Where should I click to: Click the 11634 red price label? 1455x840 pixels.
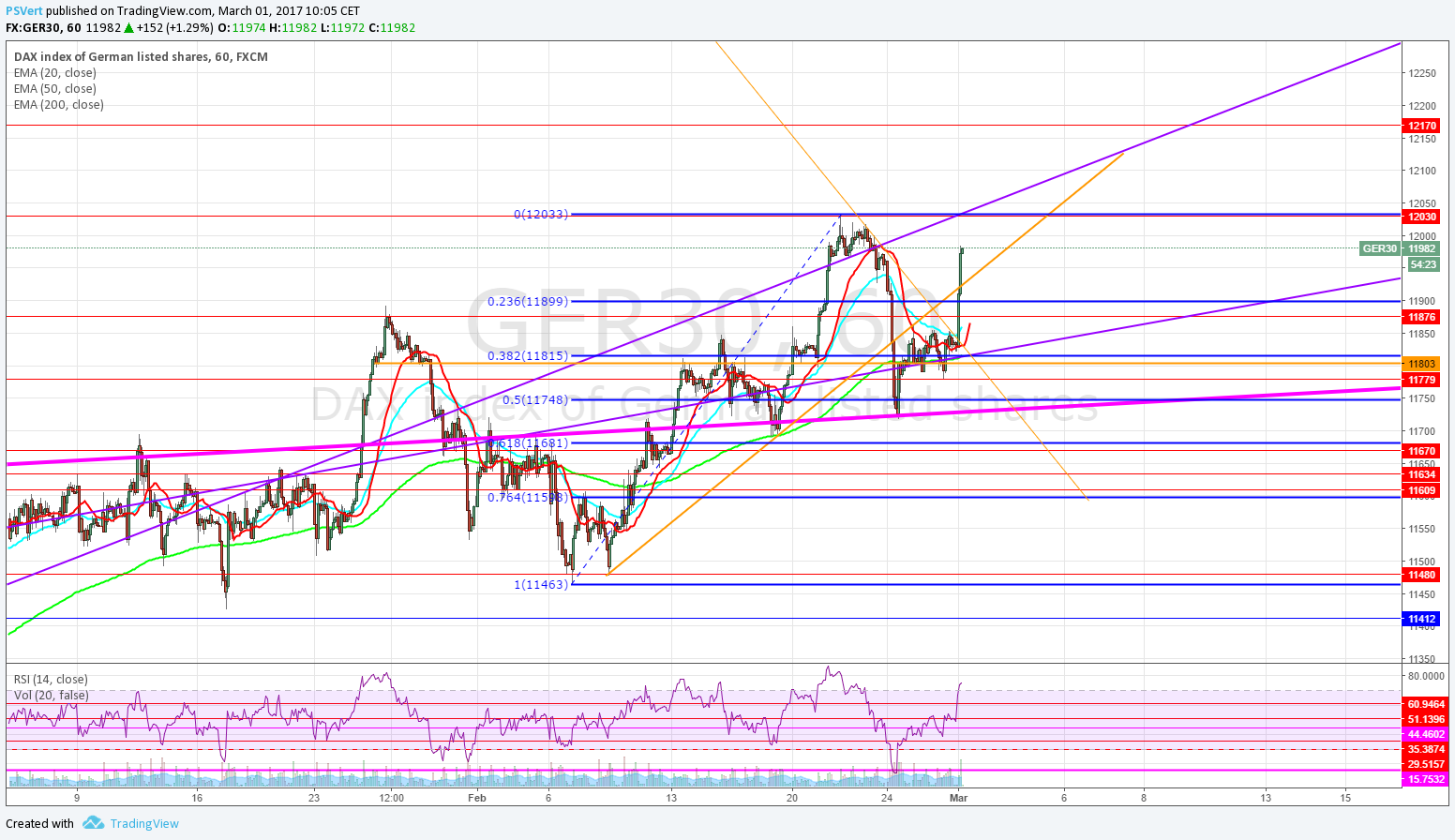pos(1421,474)
